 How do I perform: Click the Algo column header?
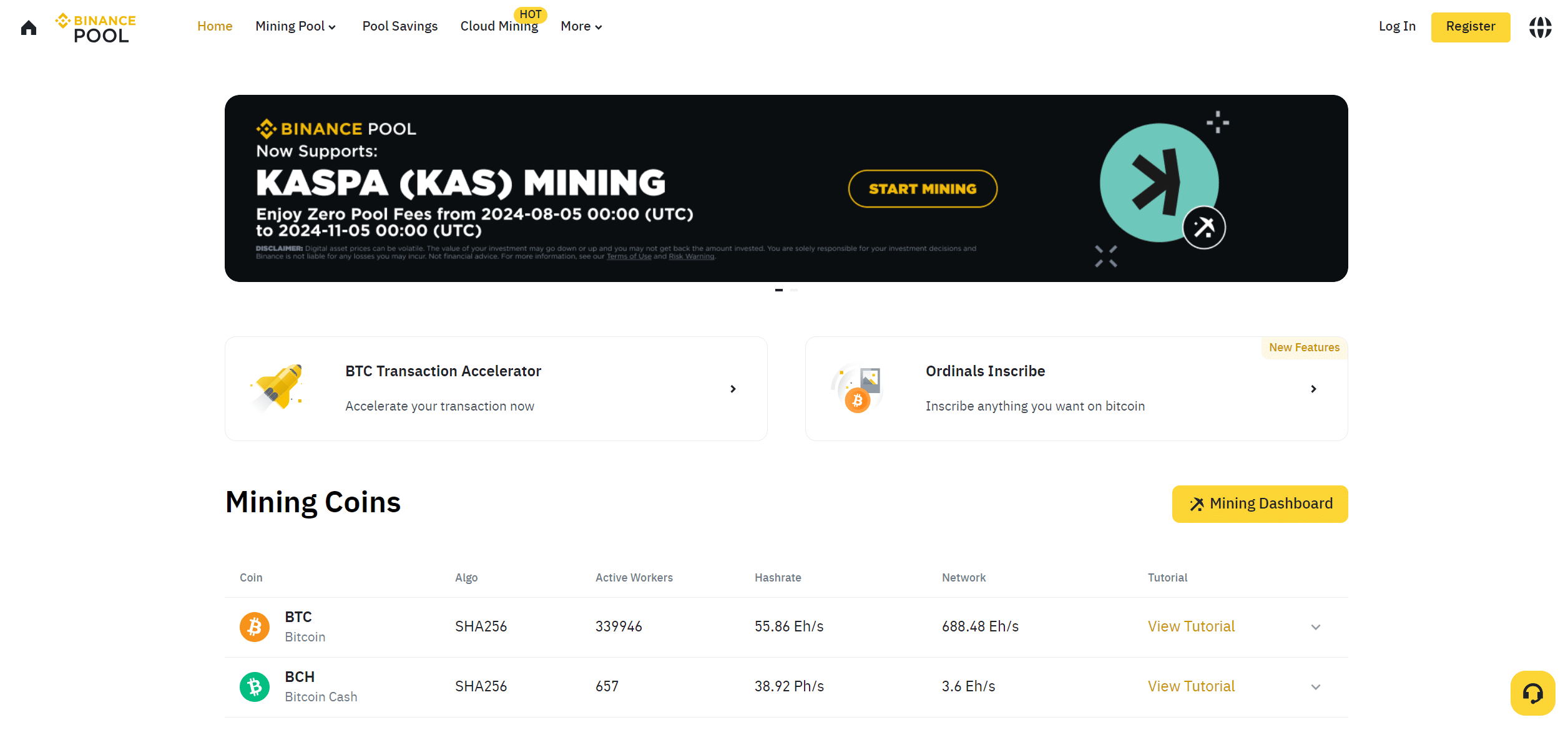pyautogui.click(x=466, y=578)
